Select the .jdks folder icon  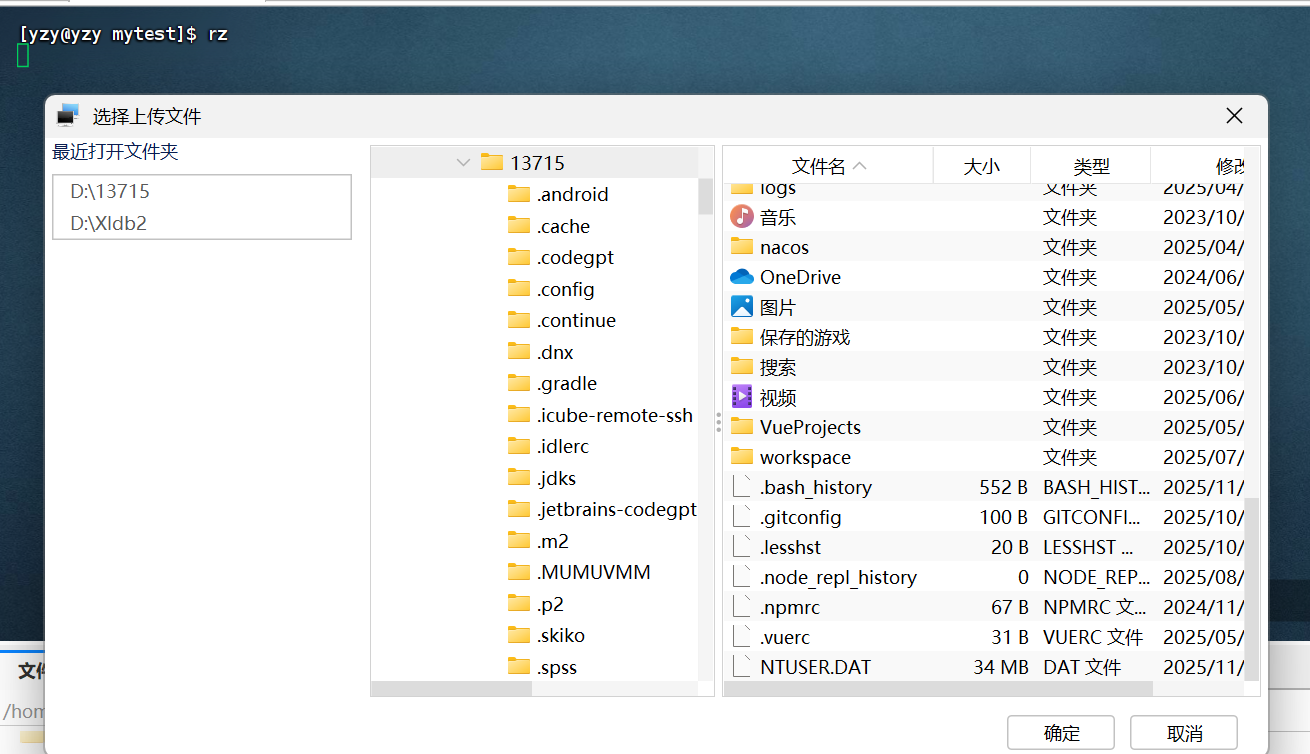[x=518, y=478]
